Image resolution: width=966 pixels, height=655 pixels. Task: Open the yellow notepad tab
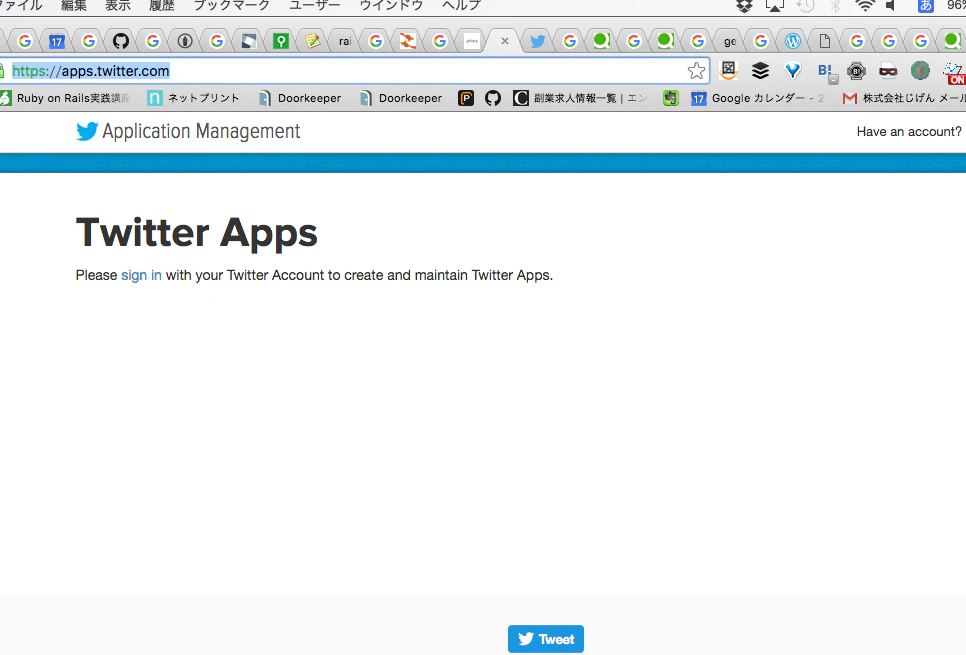click(x=313, y=41)
